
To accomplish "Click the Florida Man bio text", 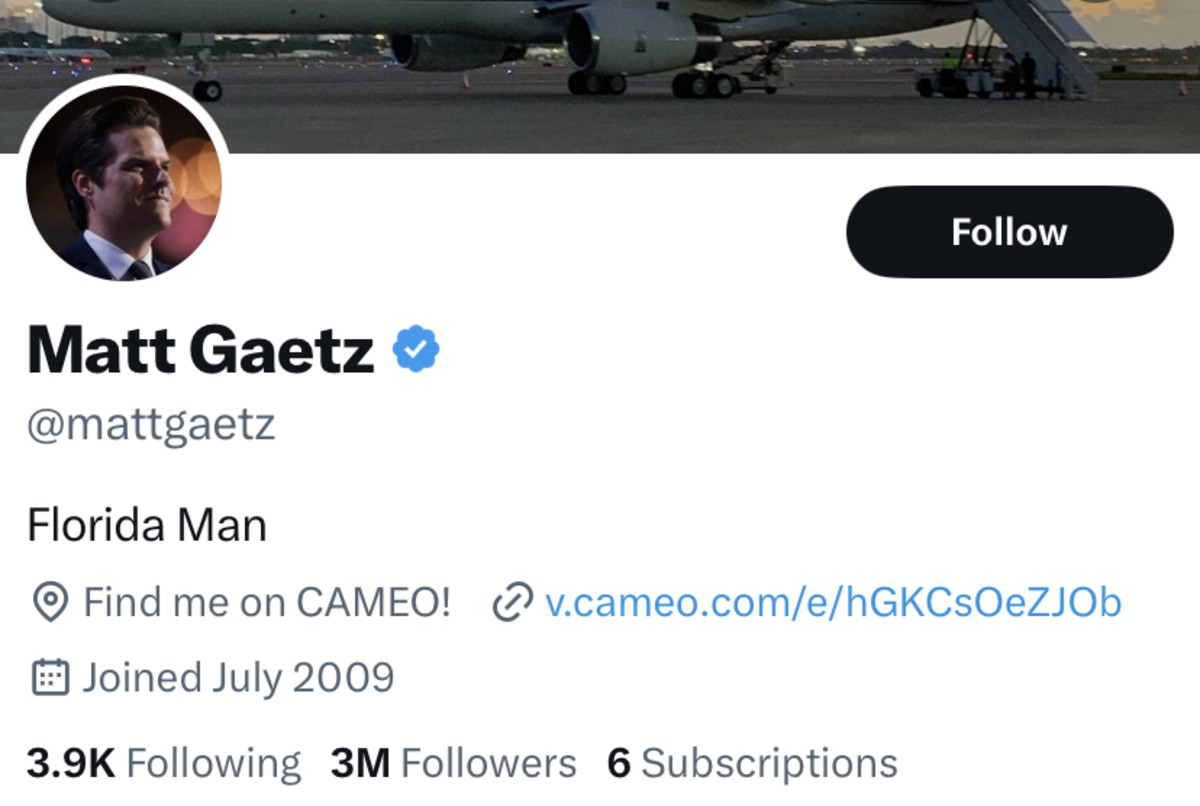I will 147,524.
